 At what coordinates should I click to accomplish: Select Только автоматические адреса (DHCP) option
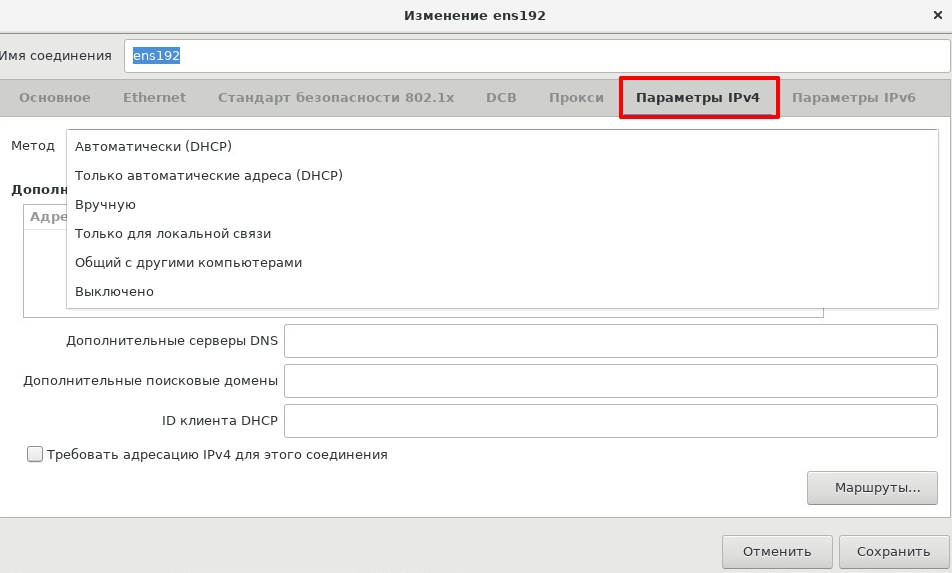pos(502,175)
